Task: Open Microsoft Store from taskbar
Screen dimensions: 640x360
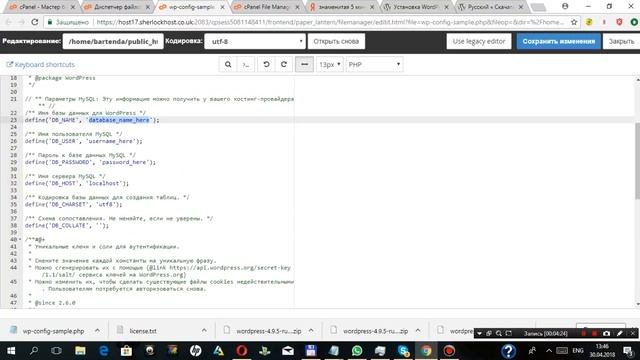Action: coord(127,351)
